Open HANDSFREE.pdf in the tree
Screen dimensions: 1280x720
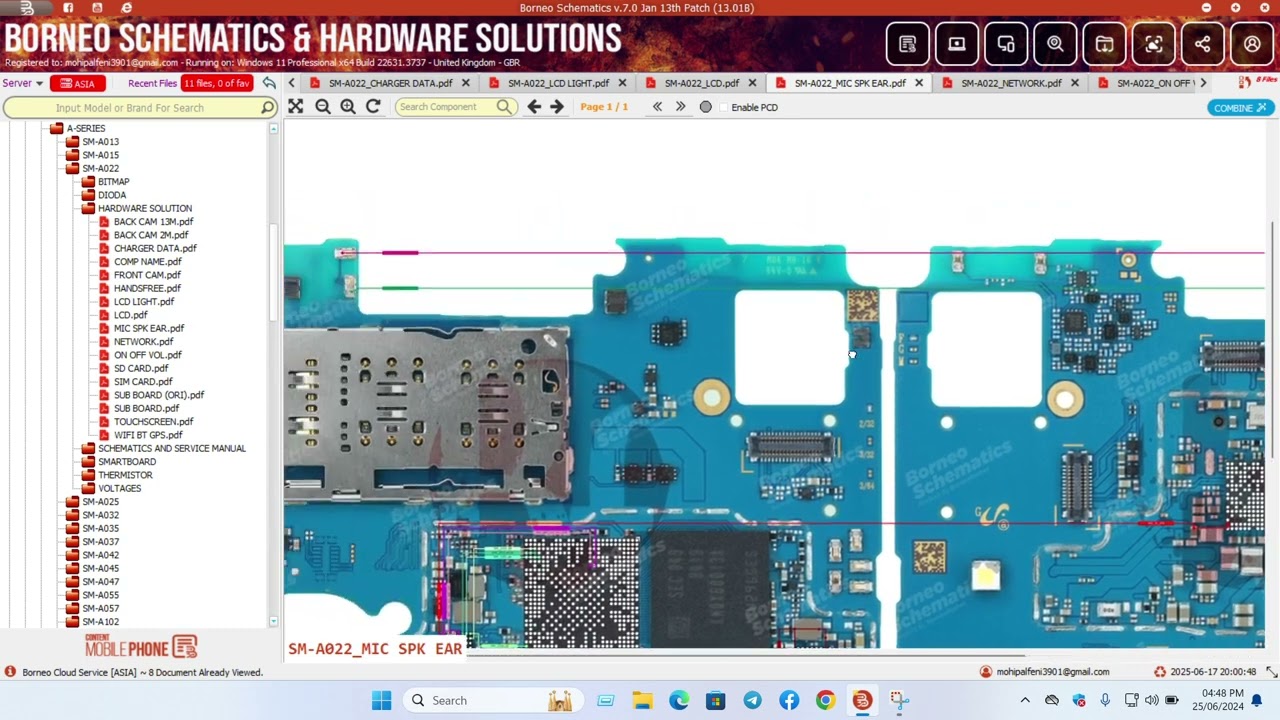click(x=147, y=288)
